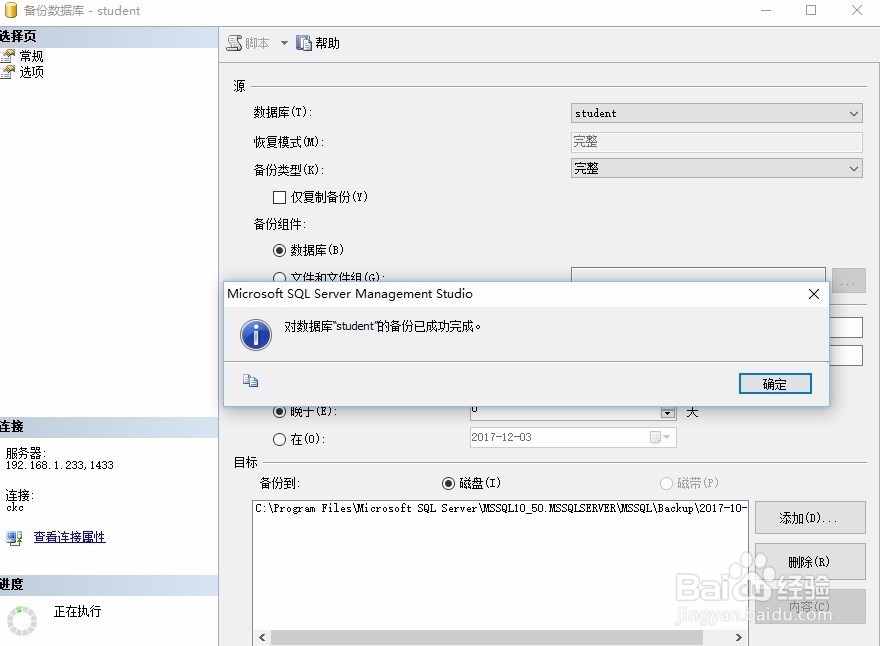Select 晚于(E) radio button

pos(279,411)
